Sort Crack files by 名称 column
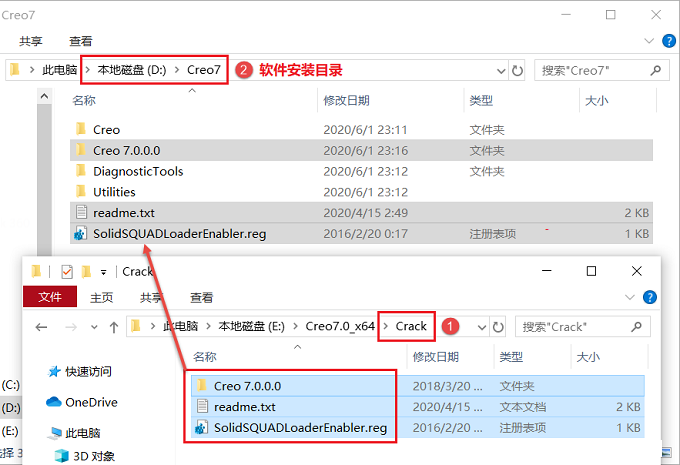 click(205, 357)
